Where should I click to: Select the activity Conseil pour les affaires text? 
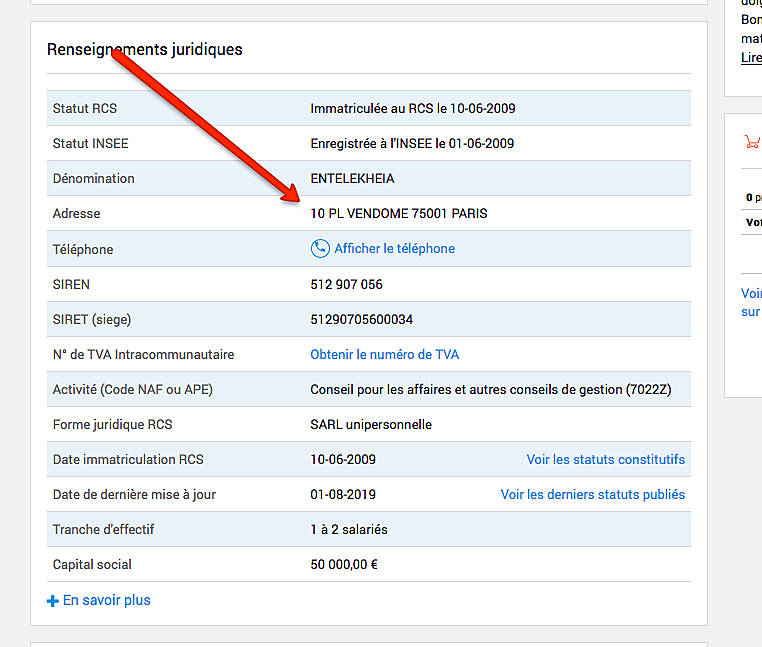coord(491,389)
